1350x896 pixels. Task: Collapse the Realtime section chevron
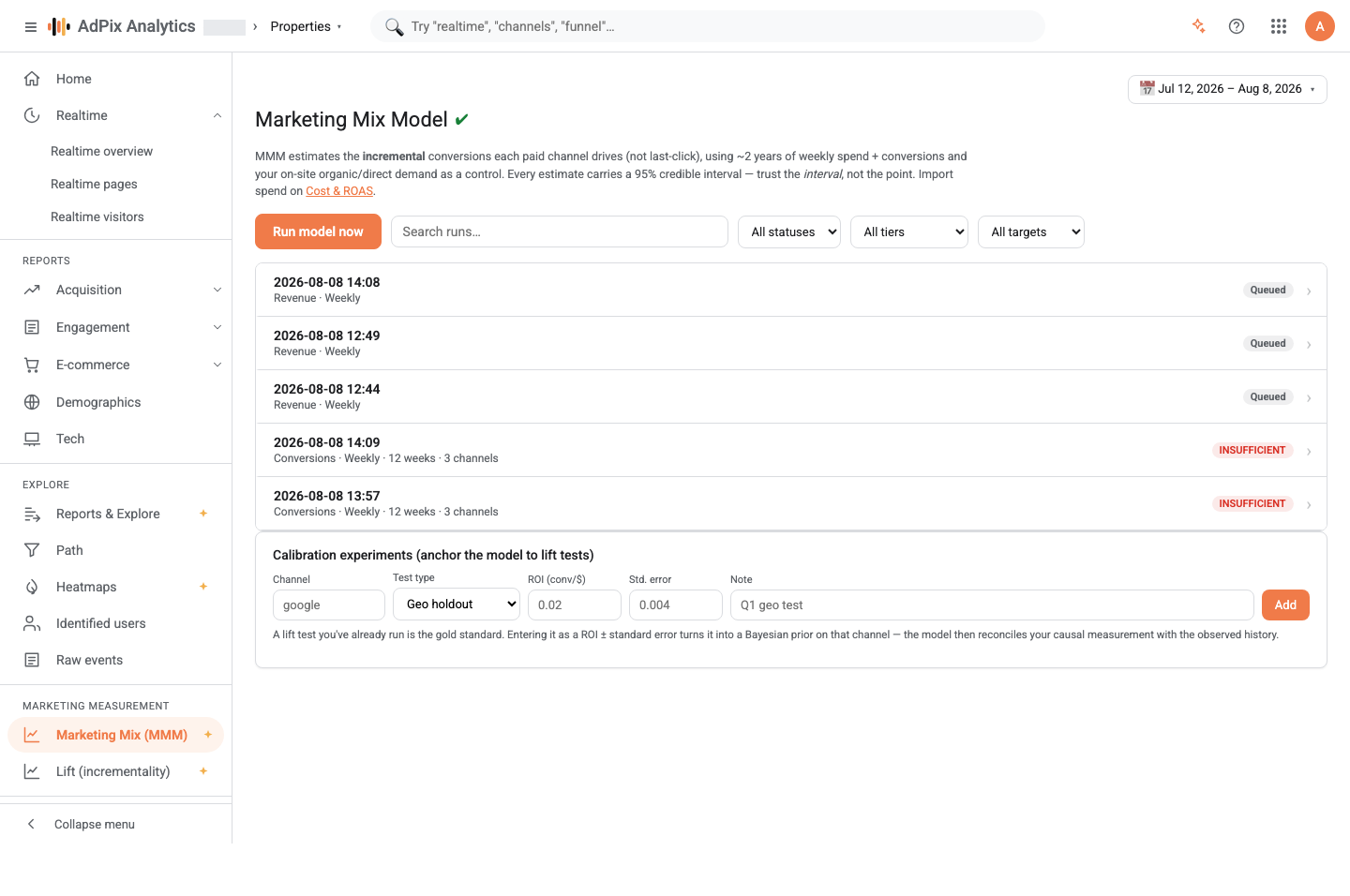[x=217, y=115]
